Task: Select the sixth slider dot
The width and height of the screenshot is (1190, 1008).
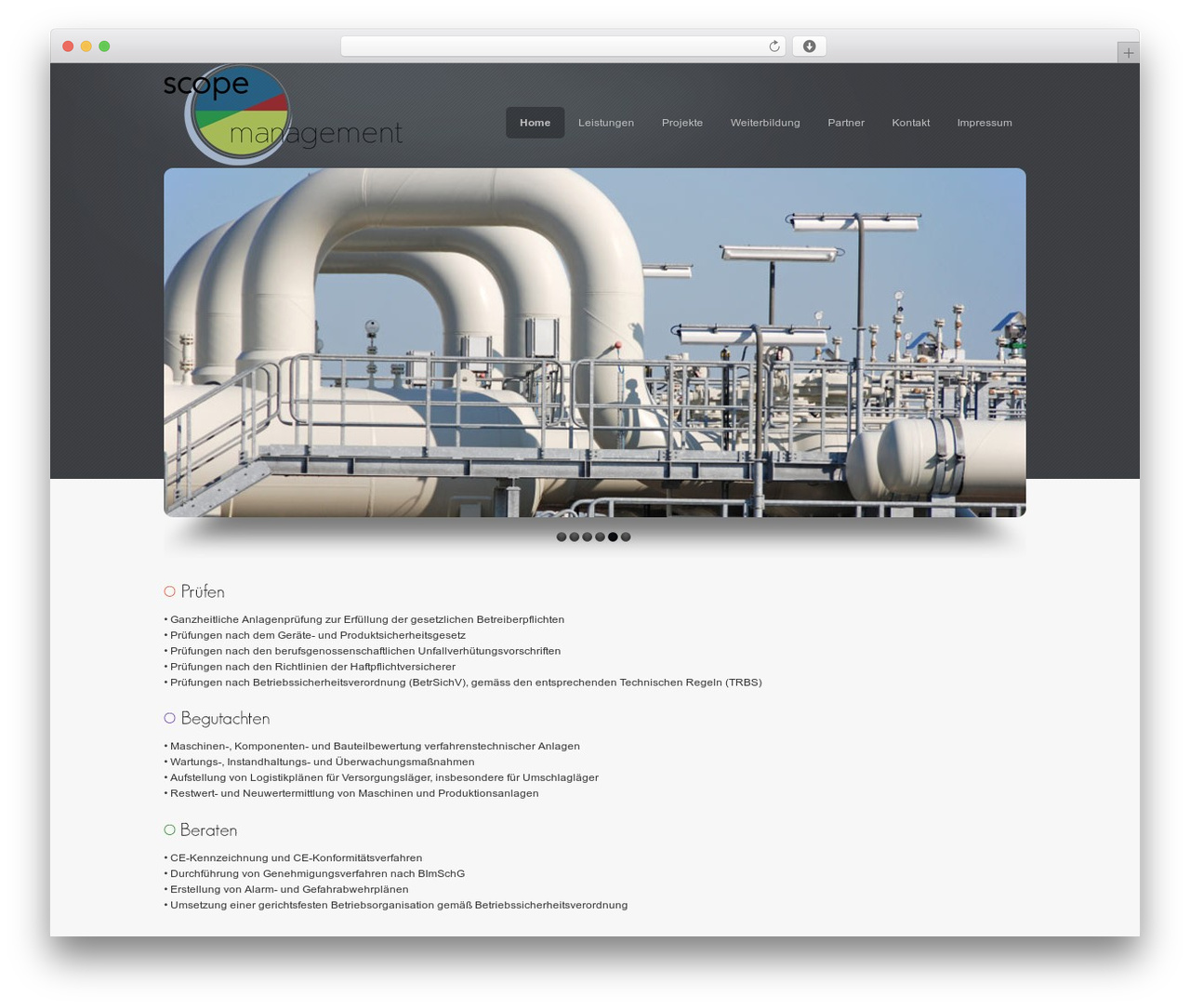Action: [626, 537]
